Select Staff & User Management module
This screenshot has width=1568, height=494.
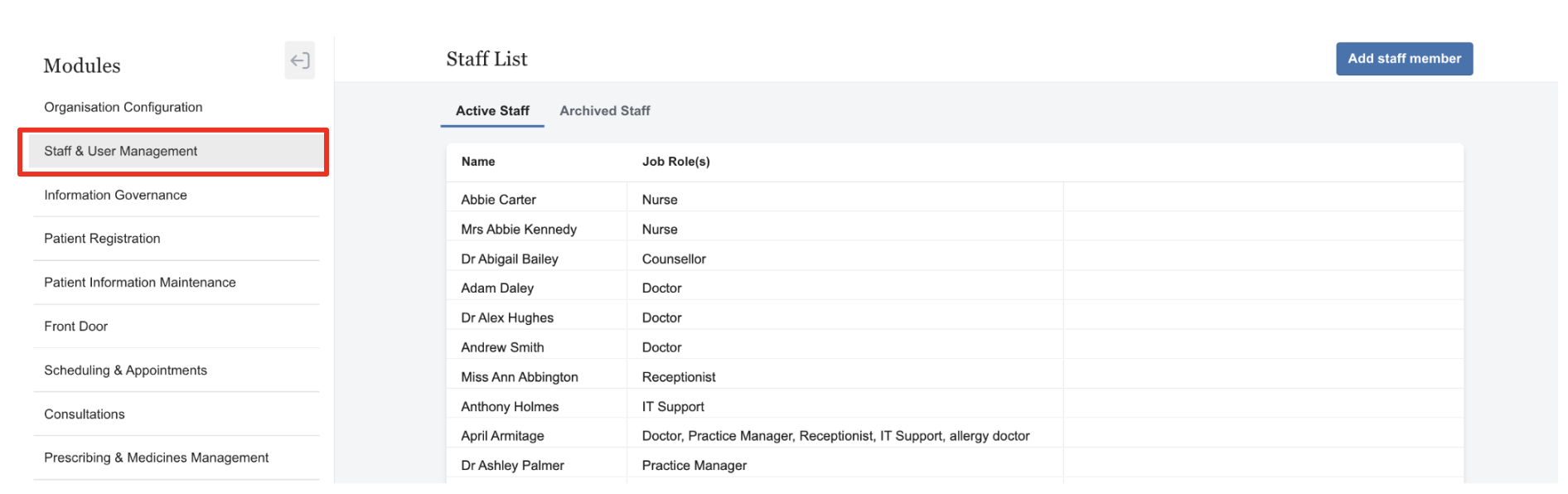point(121,152)
